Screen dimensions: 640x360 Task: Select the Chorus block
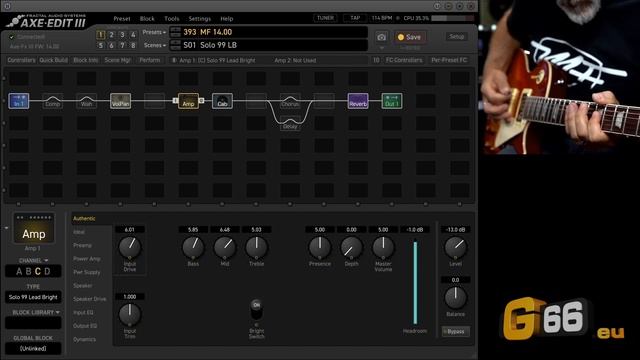(290, 101)
